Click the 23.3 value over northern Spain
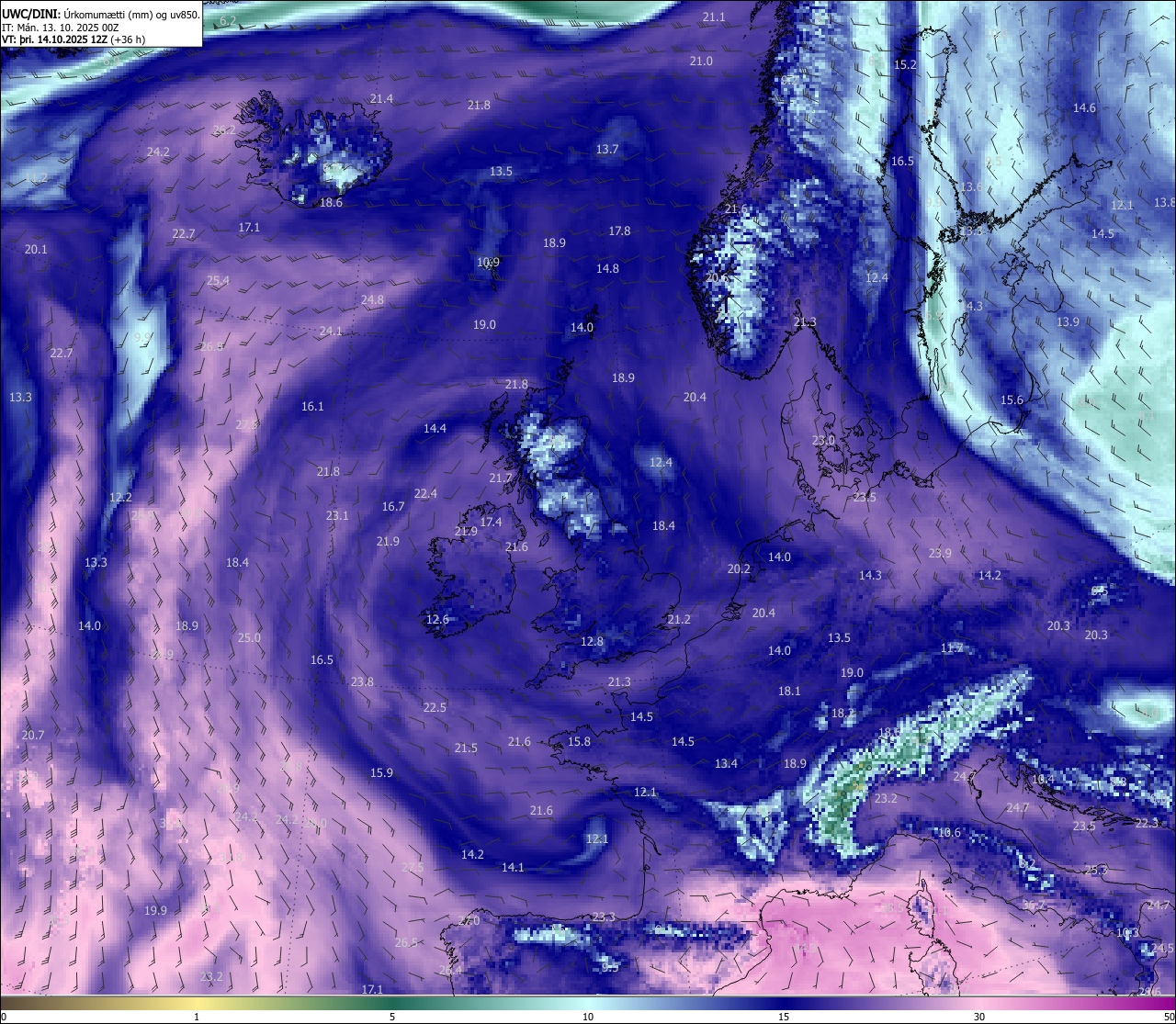The width and height of the screenshot is (1176, 1024). (x=604, y=917)
